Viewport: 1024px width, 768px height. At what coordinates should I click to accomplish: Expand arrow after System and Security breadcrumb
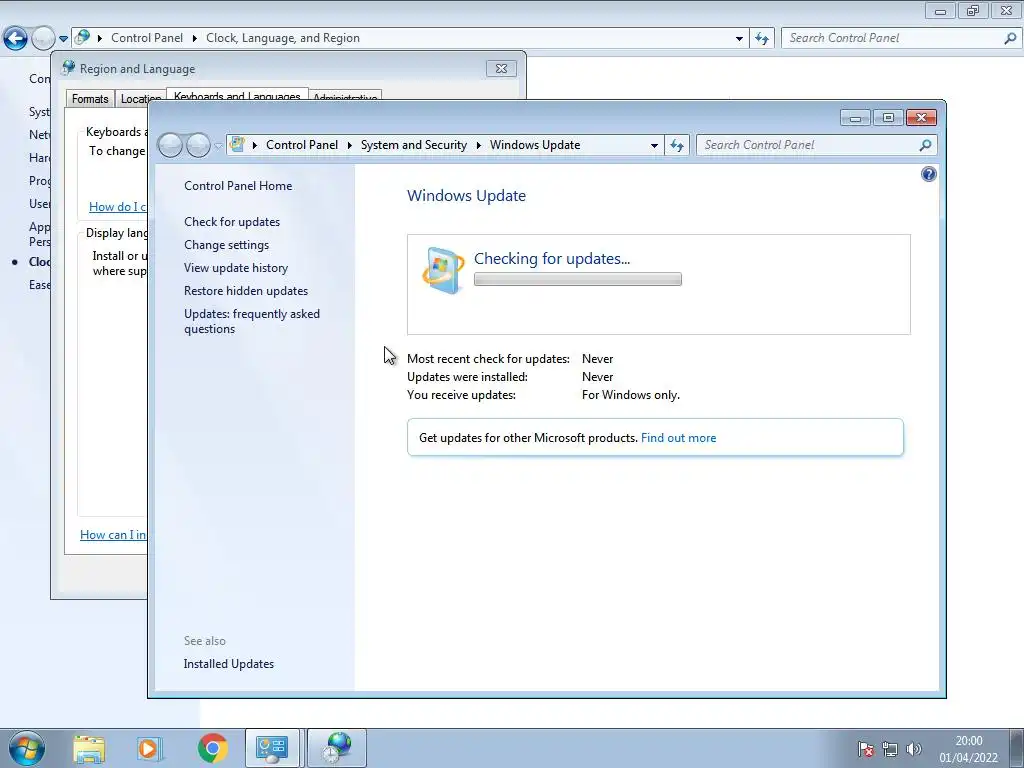tap(479, 145)
